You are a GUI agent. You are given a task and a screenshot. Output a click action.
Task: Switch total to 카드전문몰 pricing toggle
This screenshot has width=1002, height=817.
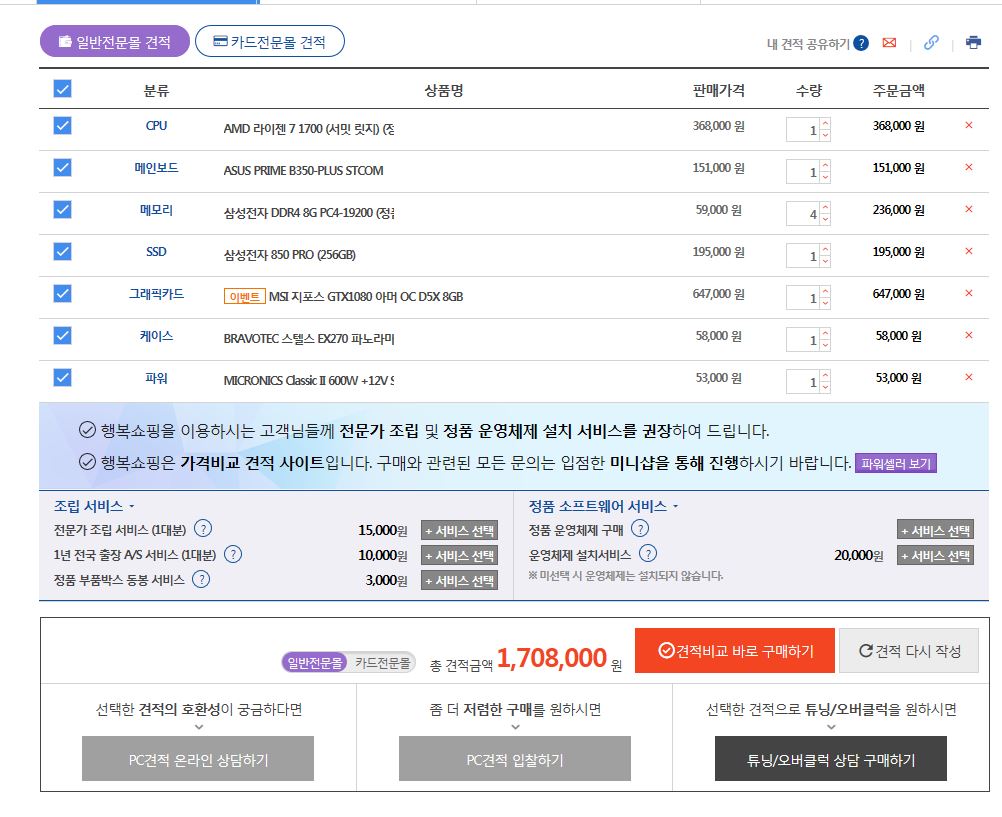(383, 663)
